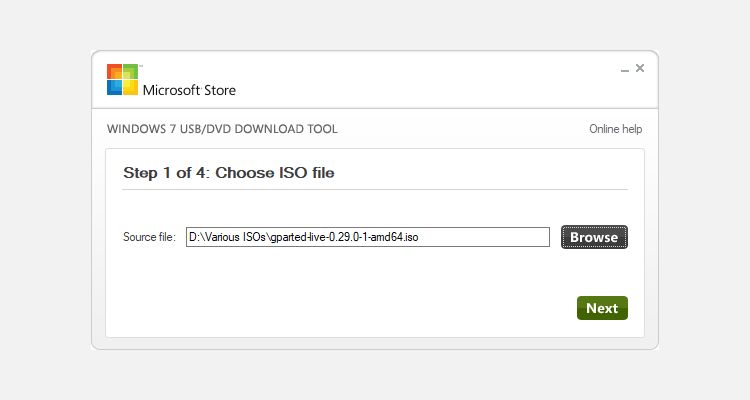Click the empty header area beside Microsoft Store
Viewport: 750px width, 400px height.
click(420, 80)
